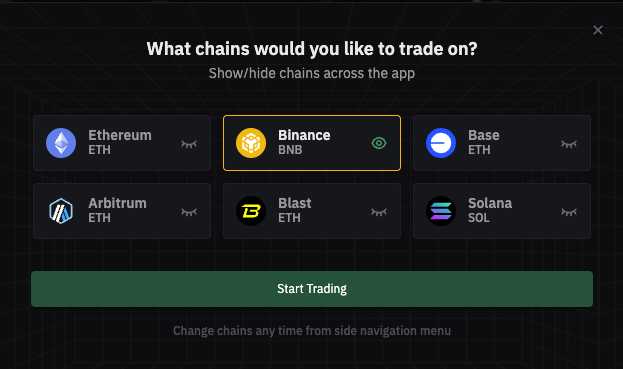Click the Start Trading button

click(x=312, y=289)
